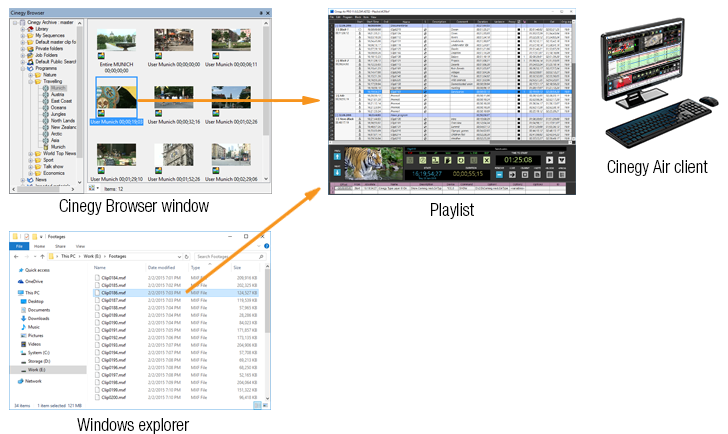Open the Austria roll in Cinegy Browser

click(58, 94)
